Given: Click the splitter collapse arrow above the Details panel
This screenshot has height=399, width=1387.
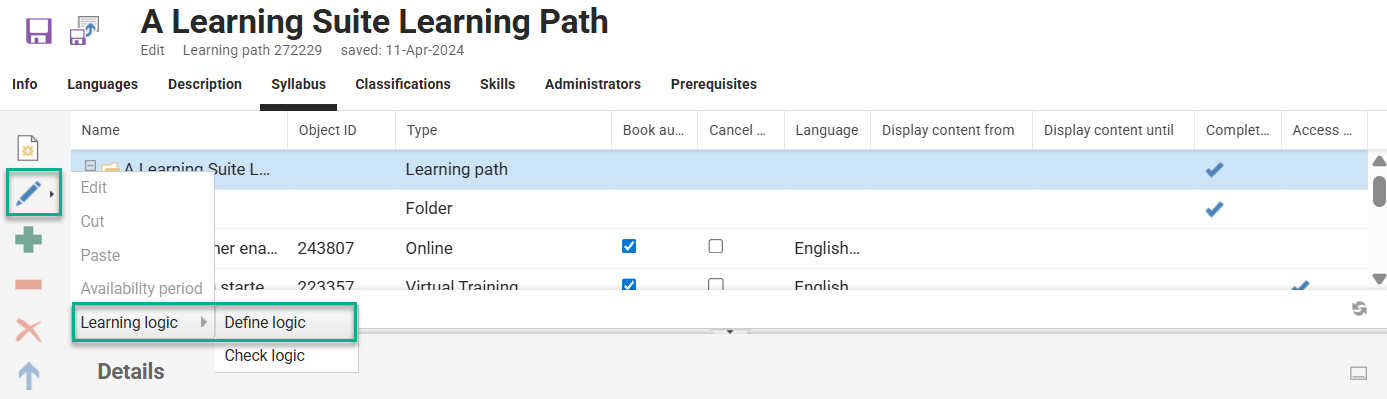Looking at the screenshot, I should [x=729, y=331].
